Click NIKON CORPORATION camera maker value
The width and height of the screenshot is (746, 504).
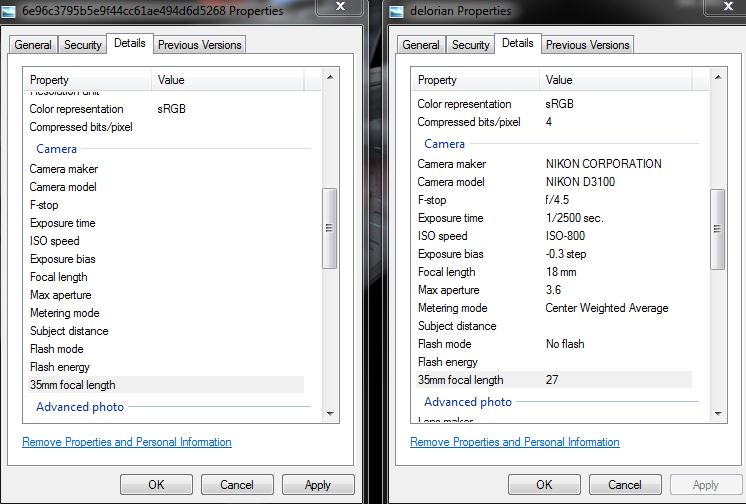pyautogui.click(x=603, y=164)
